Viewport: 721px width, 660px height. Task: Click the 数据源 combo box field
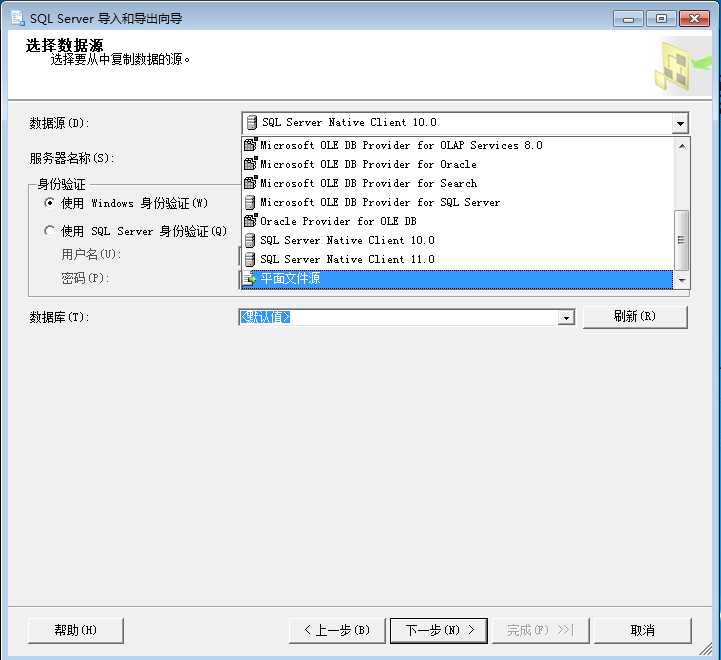[x=465, y=123]
